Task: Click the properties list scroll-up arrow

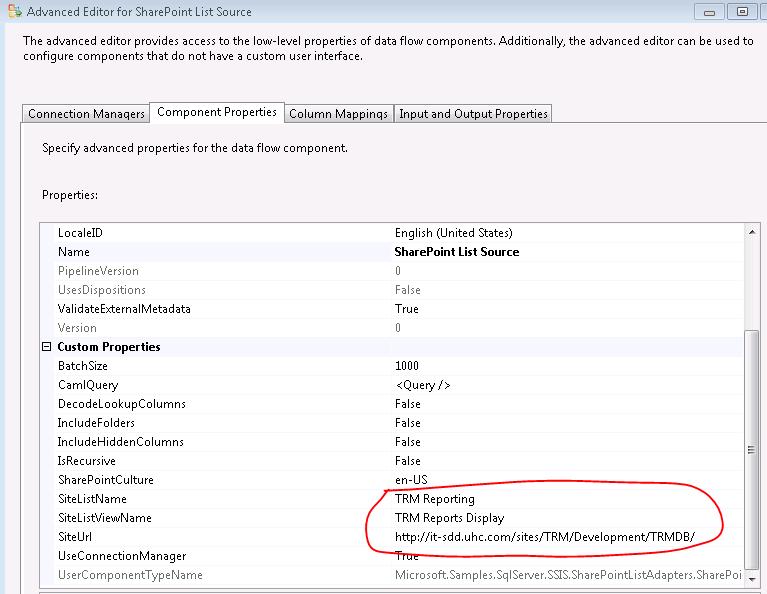Action: [x=751, y=233]
